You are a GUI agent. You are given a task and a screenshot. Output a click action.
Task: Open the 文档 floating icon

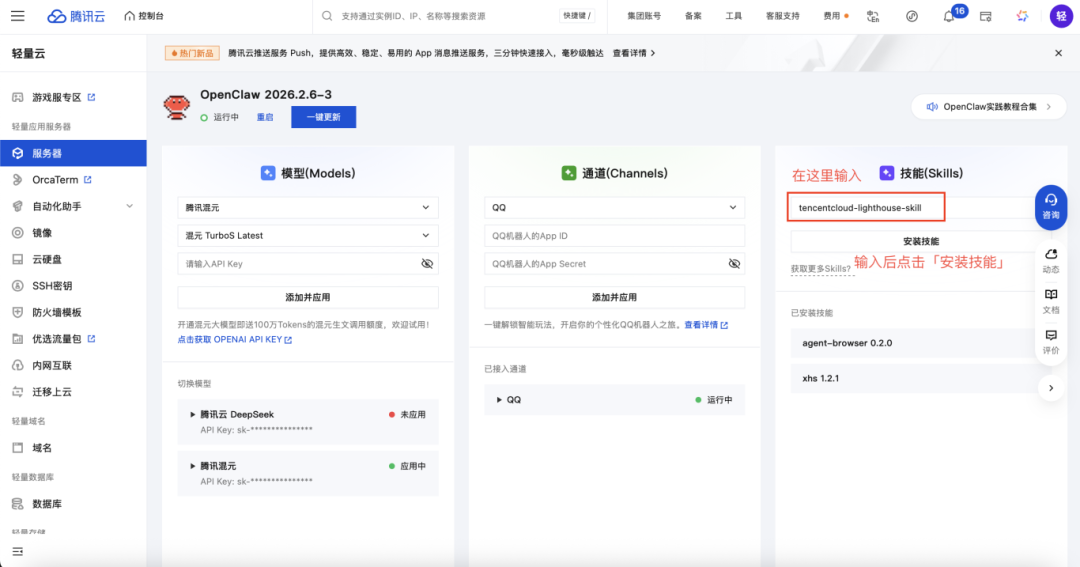(x=1051, y=302)
